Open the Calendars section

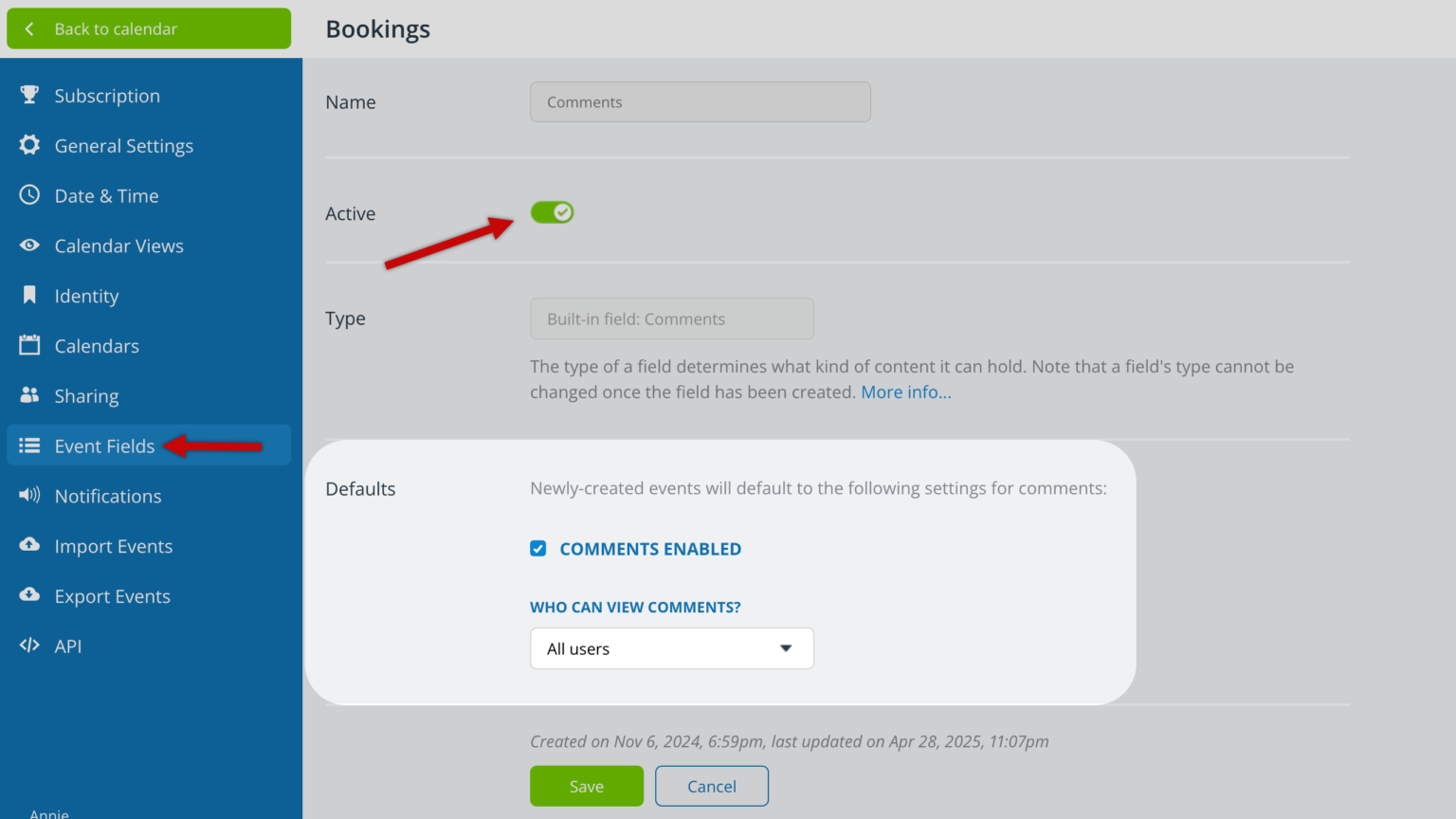(97, 345)
